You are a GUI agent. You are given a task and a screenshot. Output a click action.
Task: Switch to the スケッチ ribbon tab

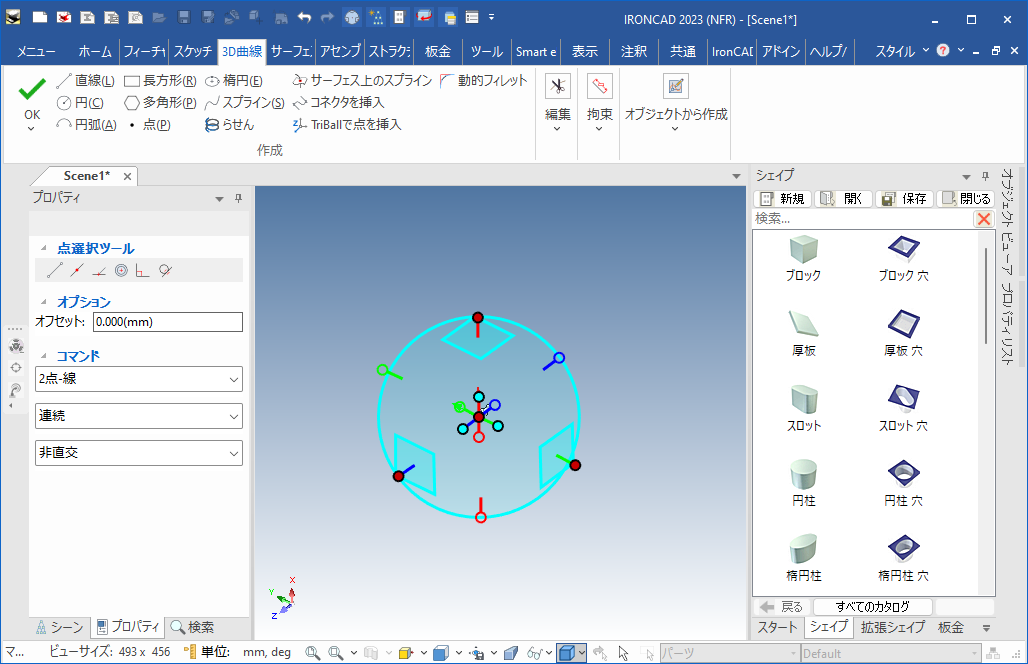click(x=193, y=51)
